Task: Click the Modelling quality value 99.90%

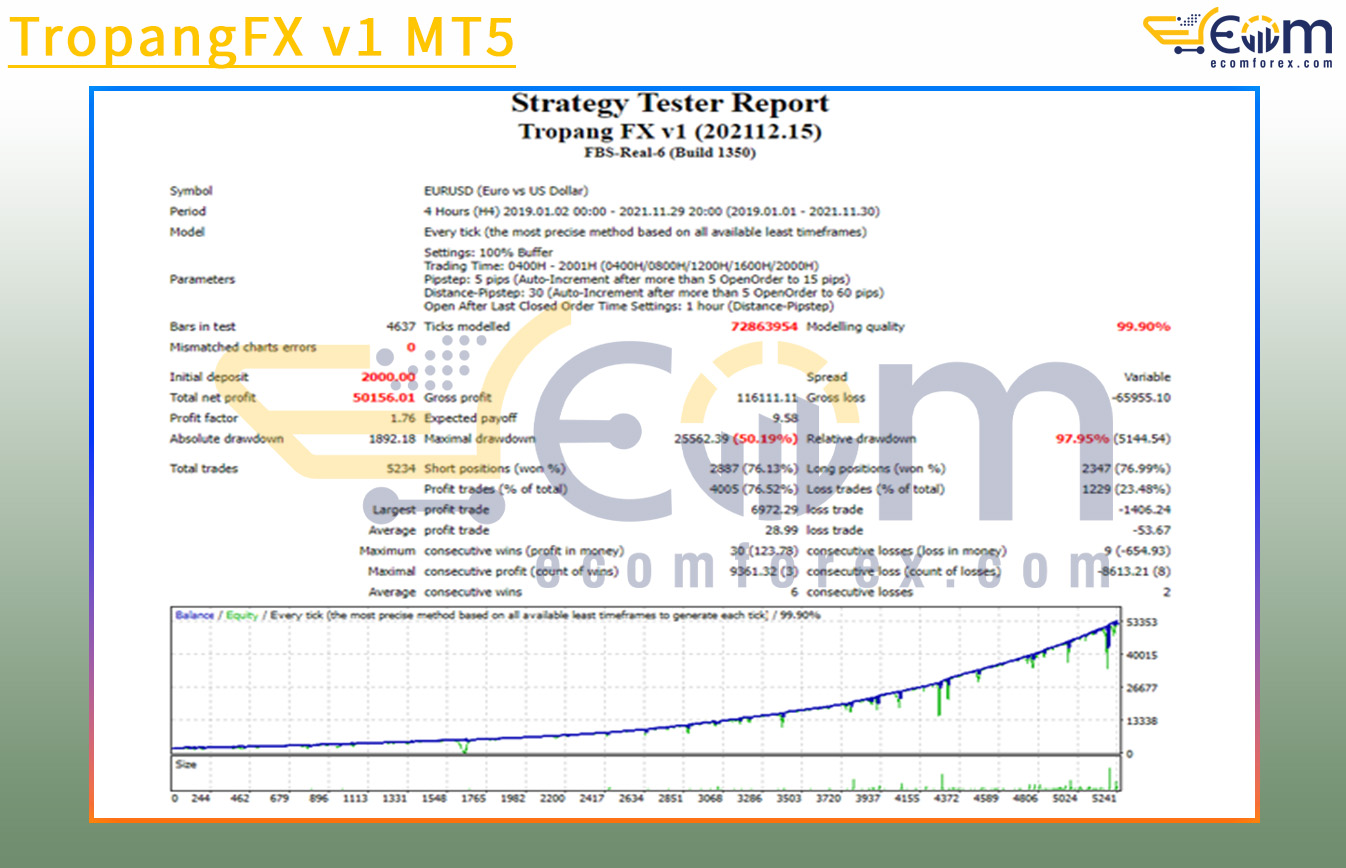Action: tap(1143, 327)
